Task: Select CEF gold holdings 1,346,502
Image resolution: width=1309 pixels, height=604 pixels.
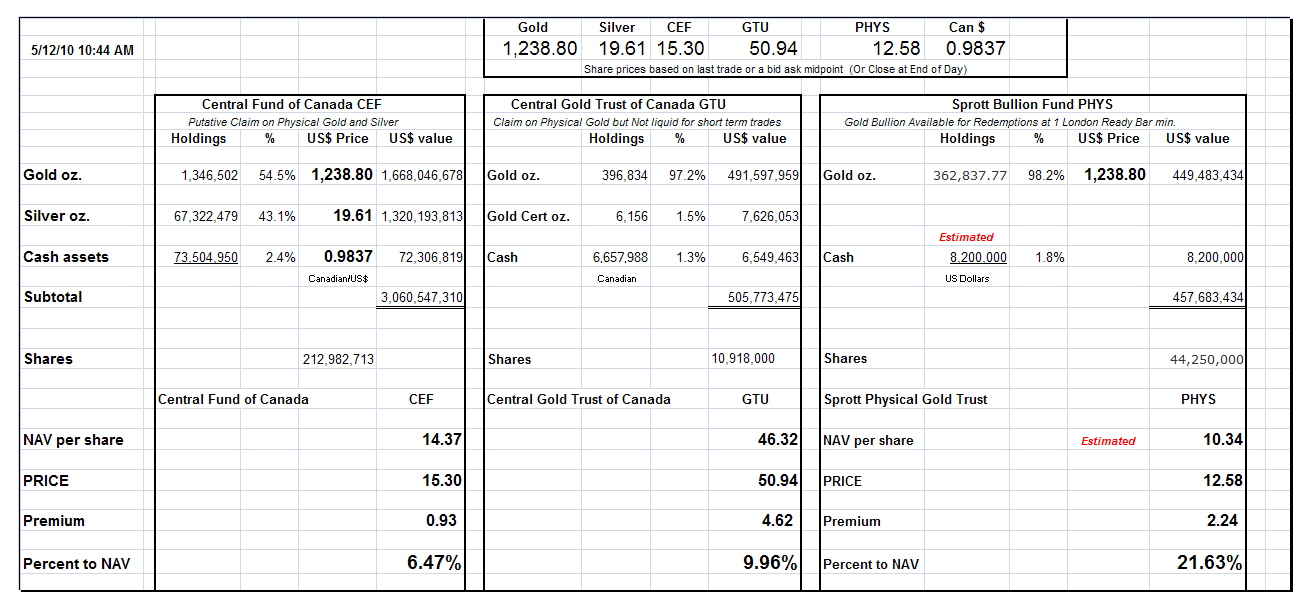Action: [x=210, y=175]
